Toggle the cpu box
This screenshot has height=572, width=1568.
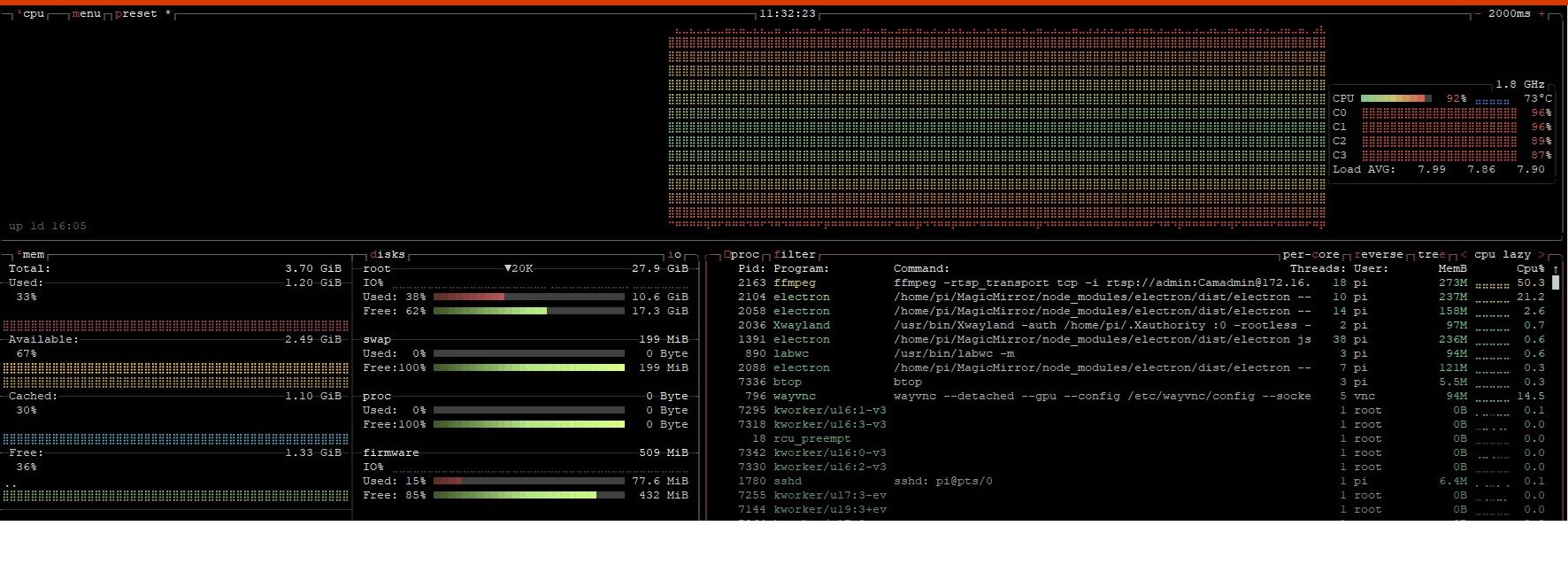[x=32, y=14]
